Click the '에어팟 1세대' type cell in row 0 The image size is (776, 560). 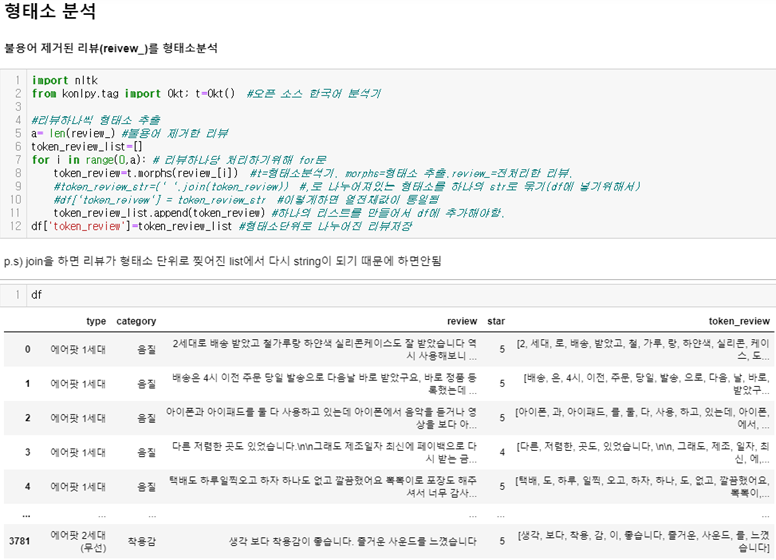pos(78,349)
